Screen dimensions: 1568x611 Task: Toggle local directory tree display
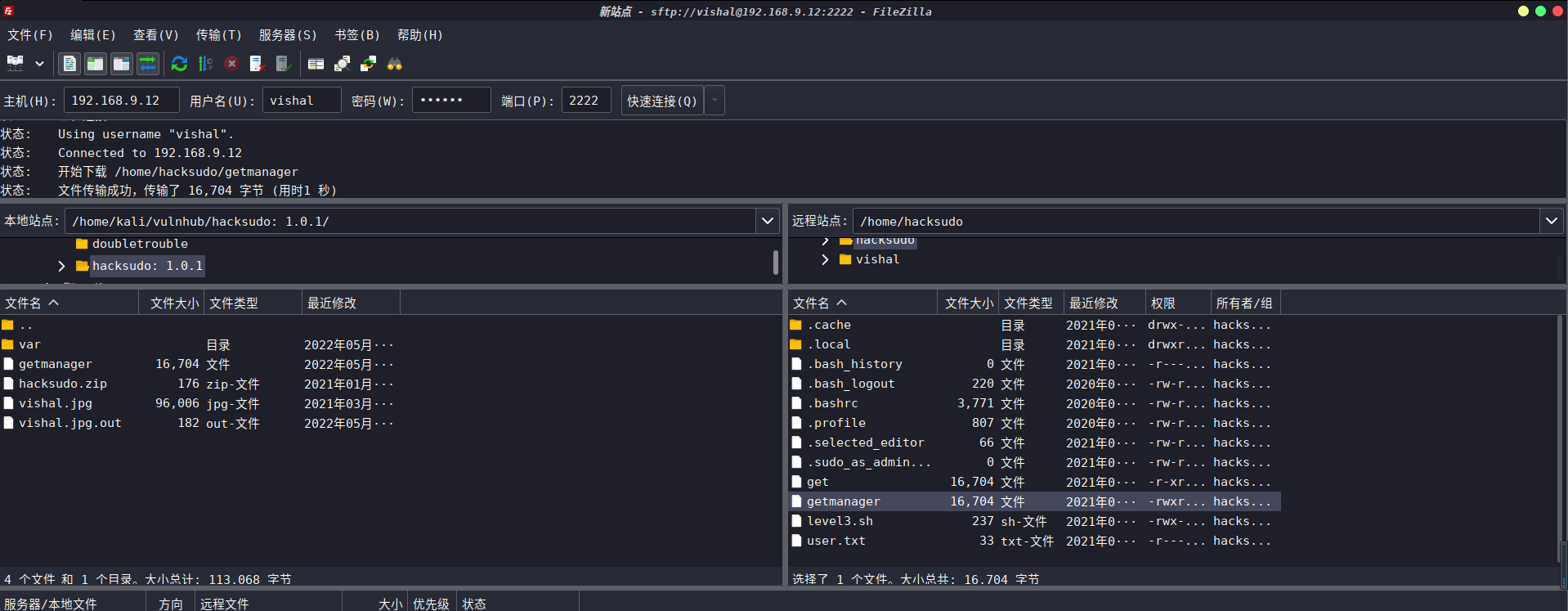click(96, 63)
